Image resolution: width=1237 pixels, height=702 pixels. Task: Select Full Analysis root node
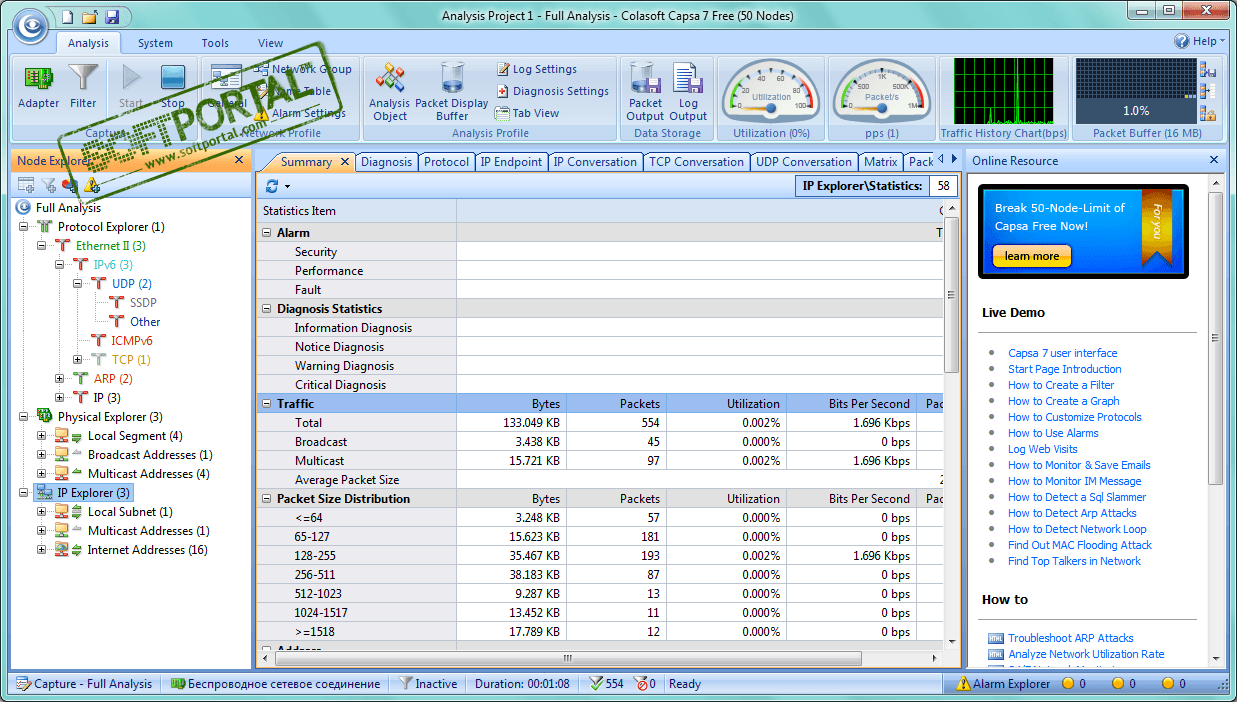point(68,208)
